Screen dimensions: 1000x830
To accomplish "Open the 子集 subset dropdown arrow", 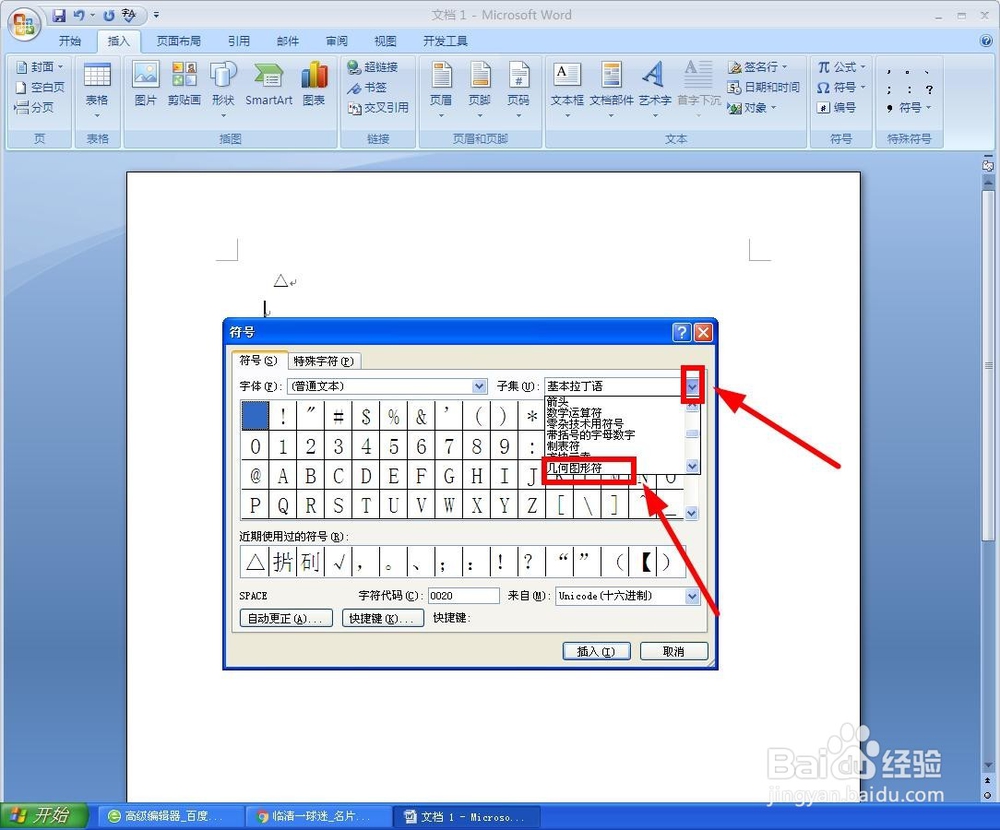I will [x=693, y=386].
